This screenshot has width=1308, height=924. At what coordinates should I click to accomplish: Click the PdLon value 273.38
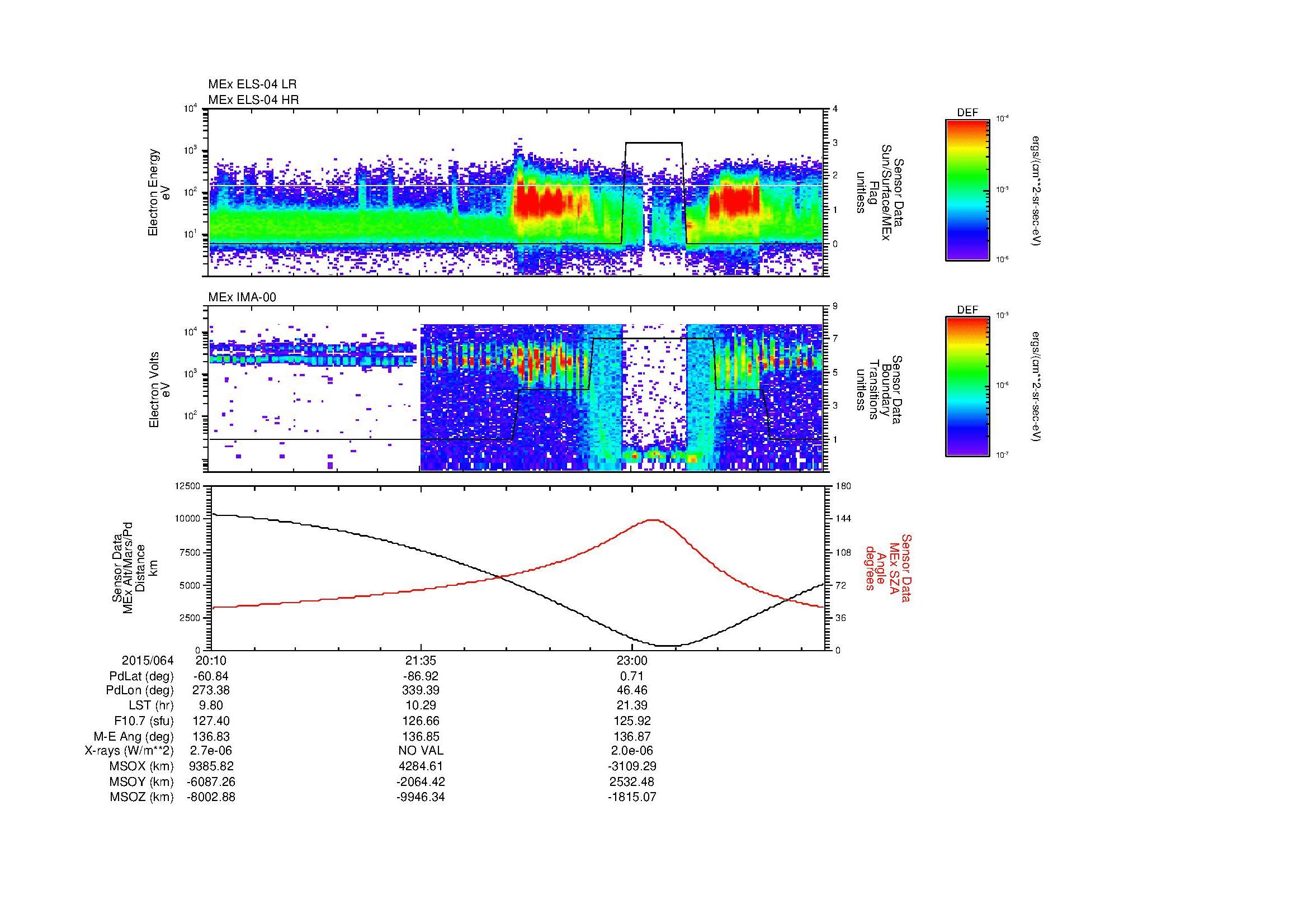point(211,691)
